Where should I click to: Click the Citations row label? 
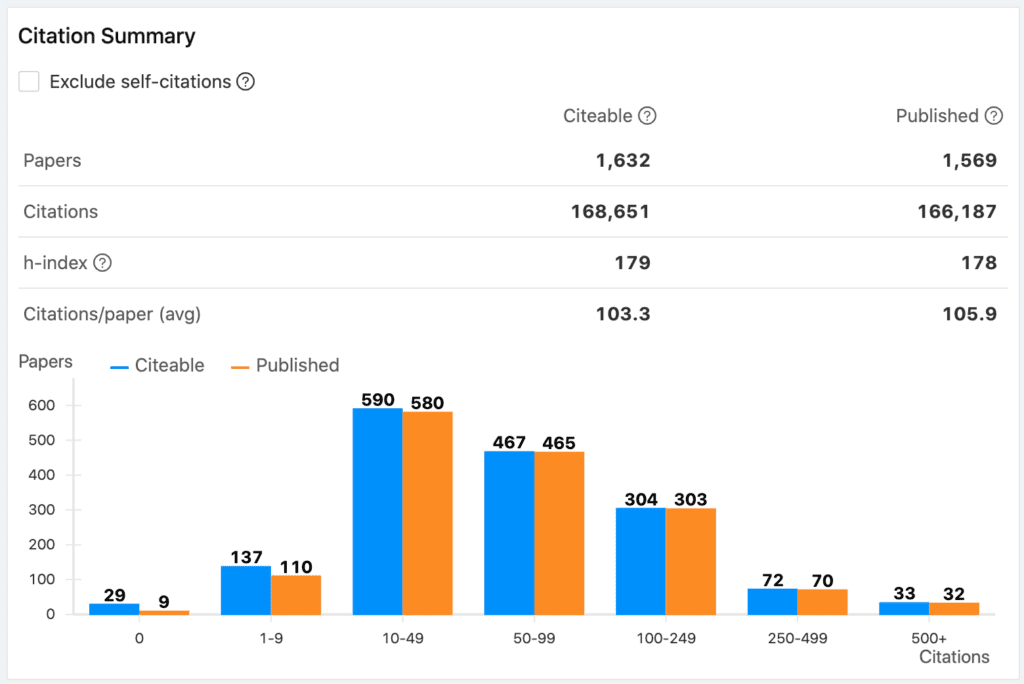click(61, 212)
